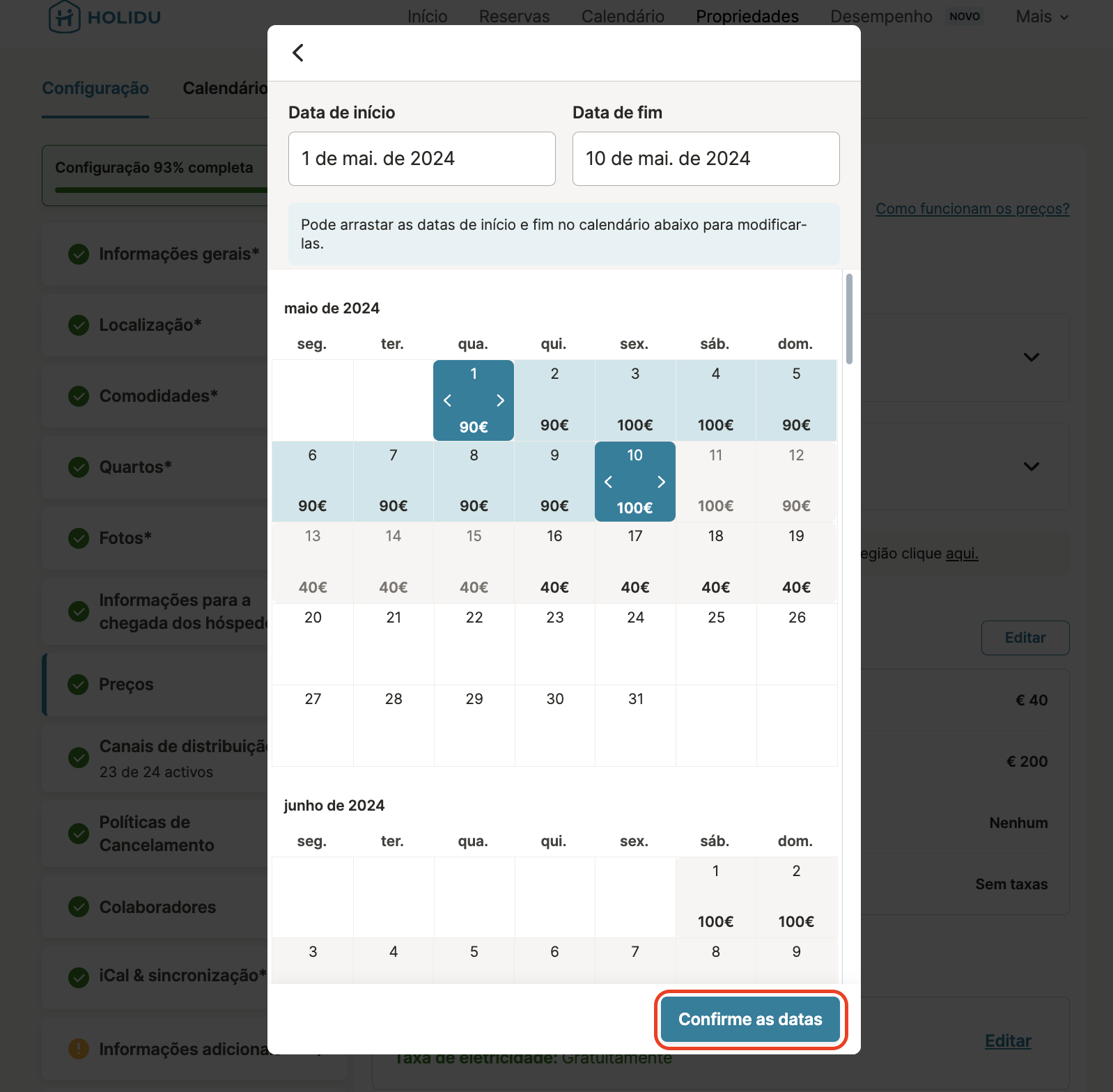Click green checkmark next to Preços

coord(78,685)
